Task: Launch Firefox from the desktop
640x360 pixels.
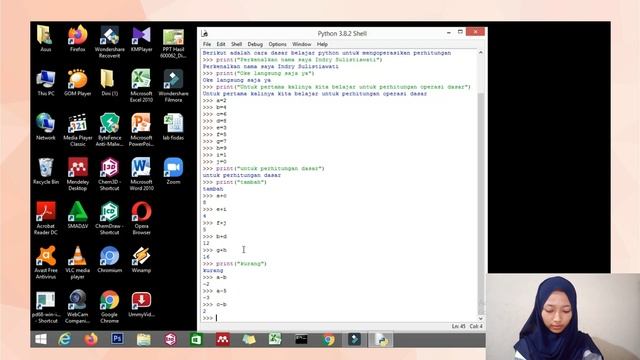Action: coord(78,38)
